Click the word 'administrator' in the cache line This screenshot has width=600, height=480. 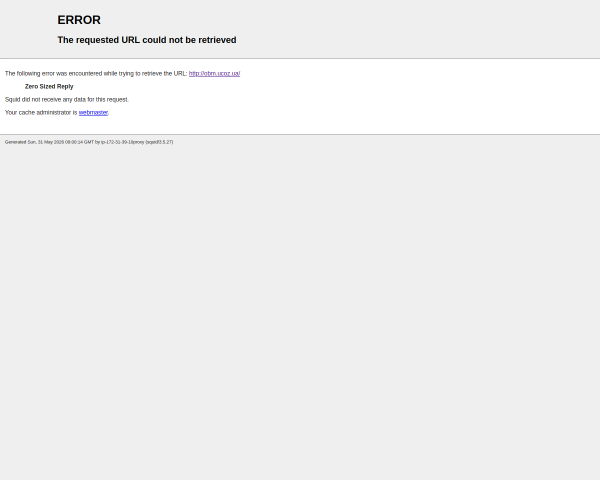pyautogui.click(x=54, y=113)
